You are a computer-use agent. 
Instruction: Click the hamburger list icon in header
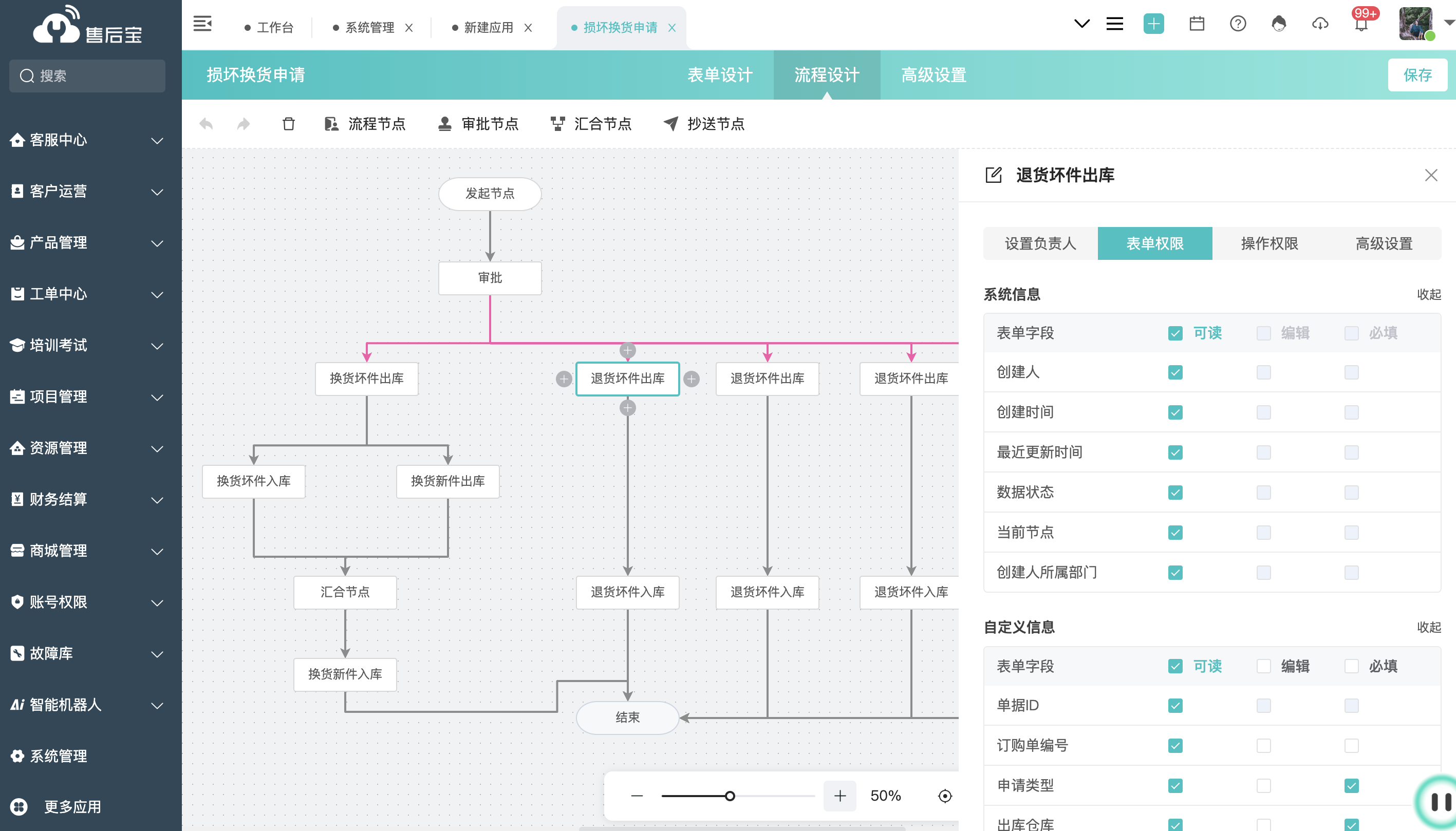point(1115,24)
